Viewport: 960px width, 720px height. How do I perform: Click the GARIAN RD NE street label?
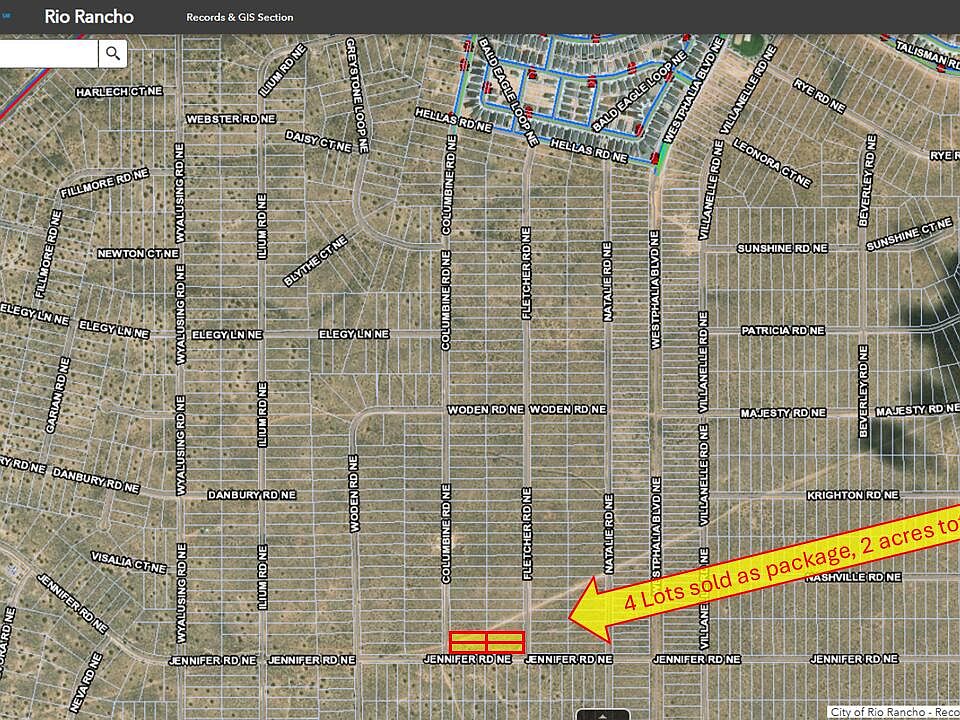coord(58,396)
